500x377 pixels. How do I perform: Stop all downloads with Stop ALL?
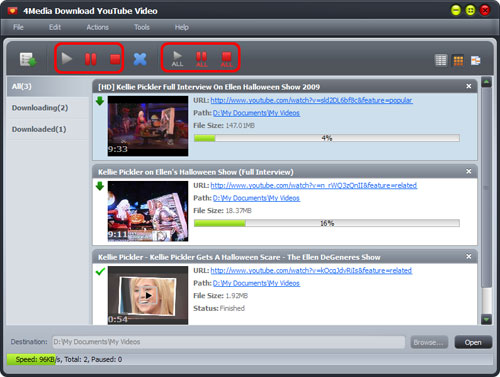click(226, 59)
